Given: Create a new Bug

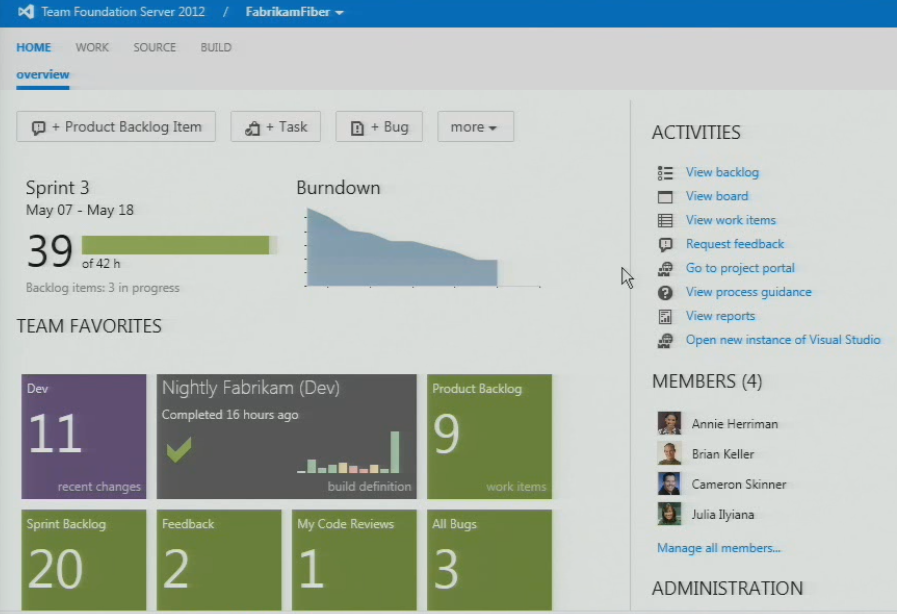Looking at the screenshot, I should [x=379, y=126].
